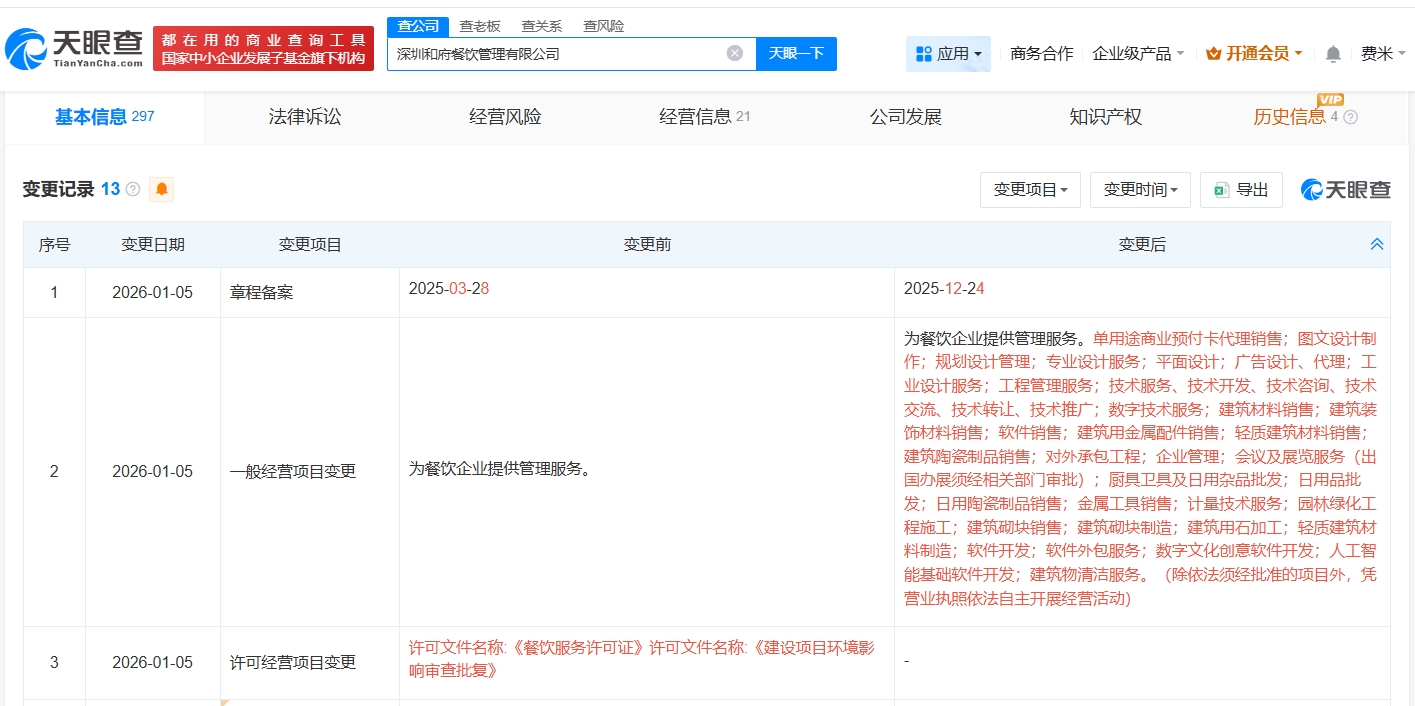Open the 开通会员 membership menu
The image size is (1415, 706).
click(1254, 54)
